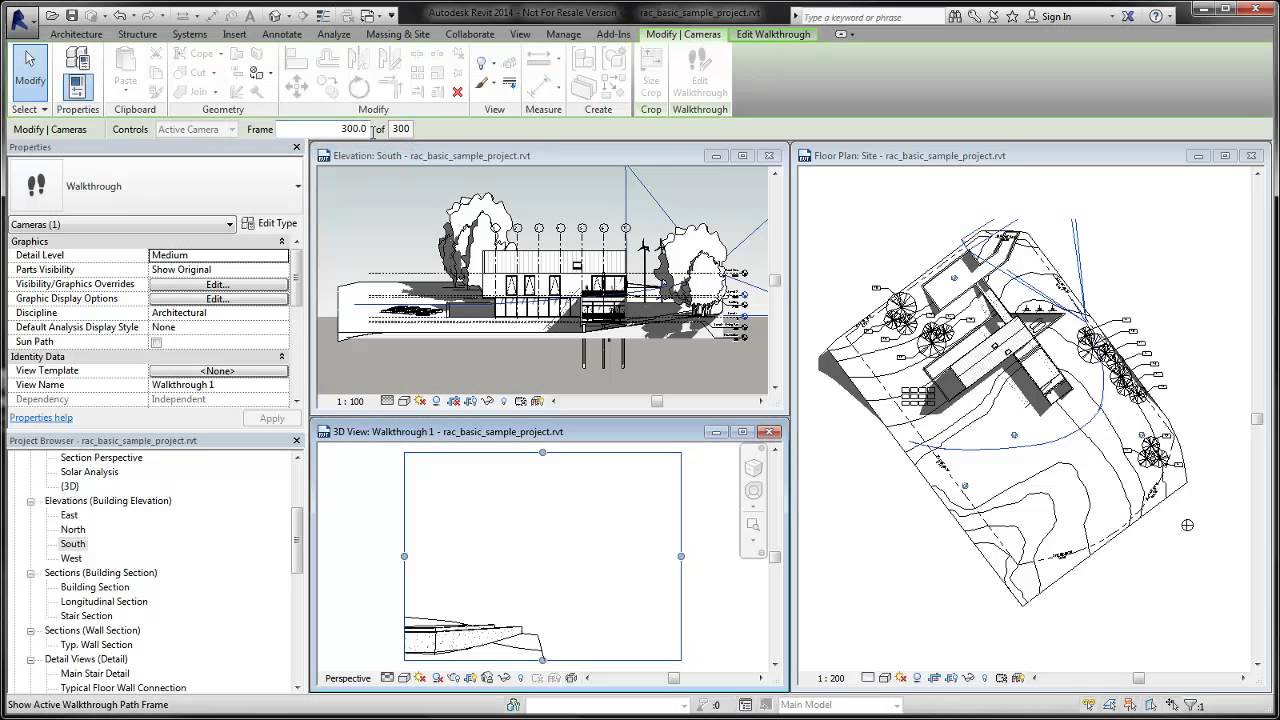The image size is (1280, 720).
Task: Select the Modify tool in the ribbon
Action: click(x=29, y=74)
